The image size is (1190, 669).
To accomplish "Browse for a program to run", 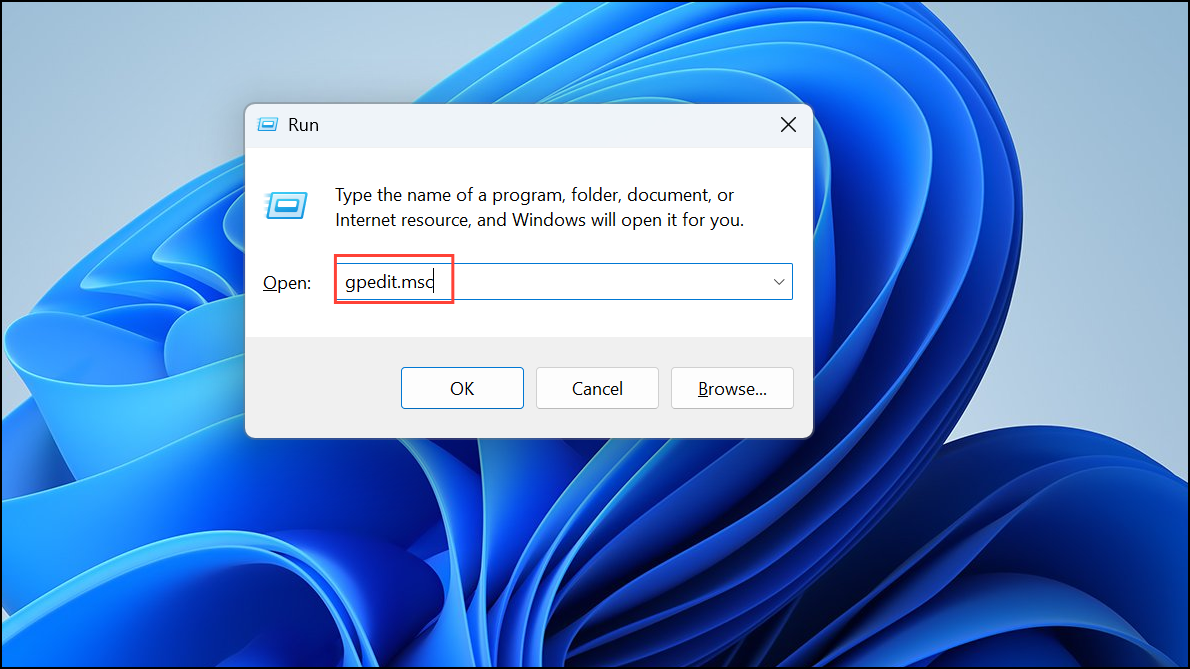I will coord(732,388).
